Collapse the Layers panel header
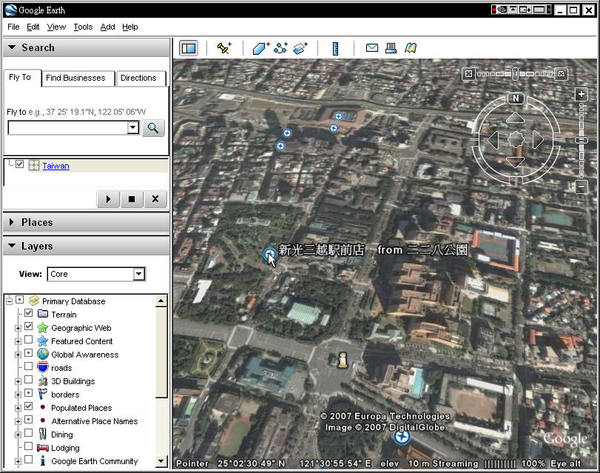Screen dimensions: 600x473 click(86, 246)
